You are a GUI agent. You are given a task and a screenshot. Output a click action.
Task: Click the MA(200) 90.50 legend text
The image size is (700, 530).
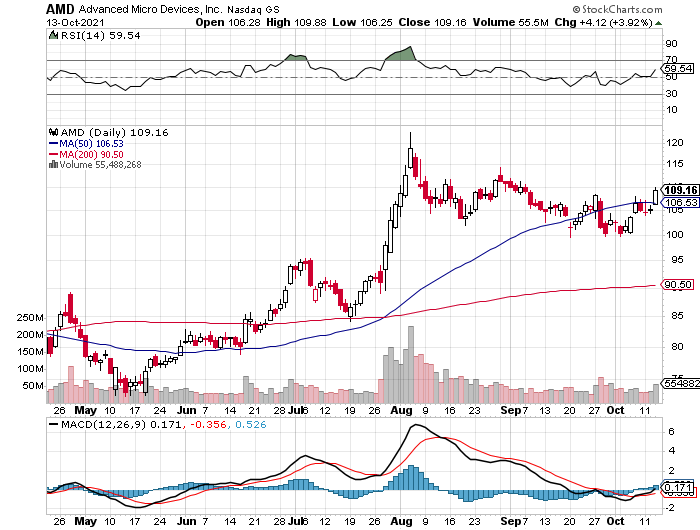(x=91, y=154)
